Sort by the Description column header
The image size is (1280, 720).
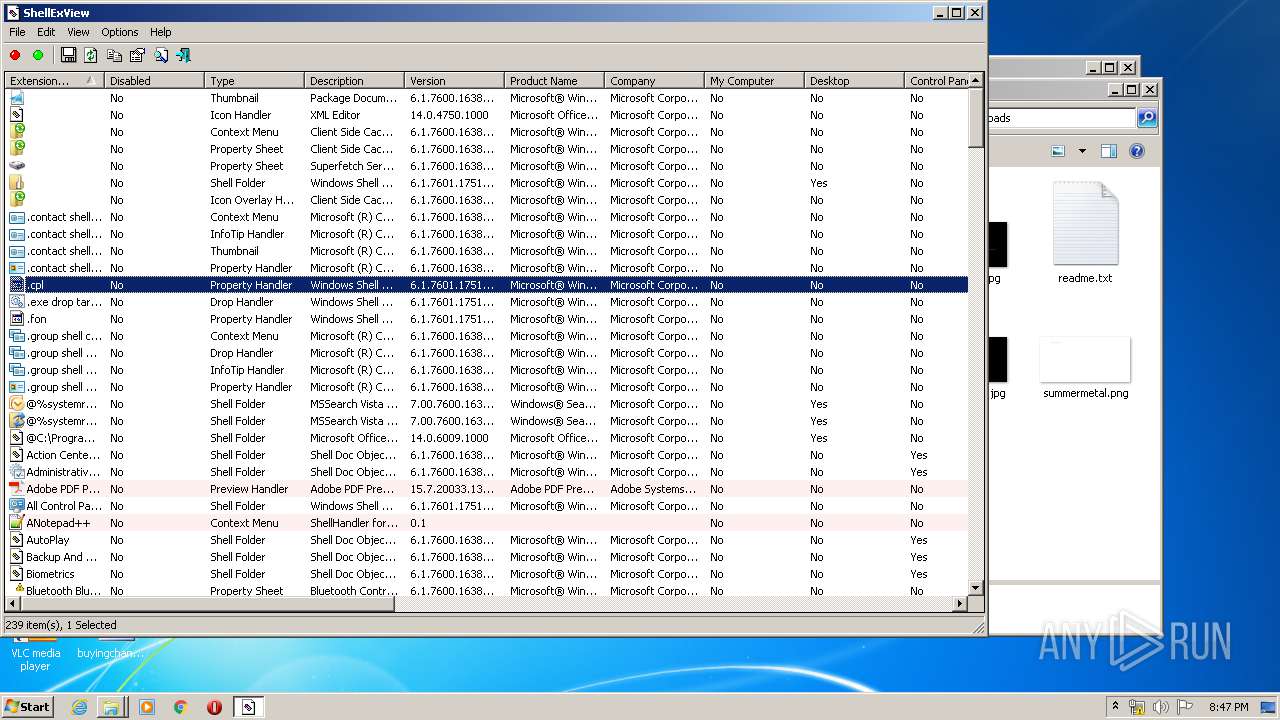(x=354, y=81)
